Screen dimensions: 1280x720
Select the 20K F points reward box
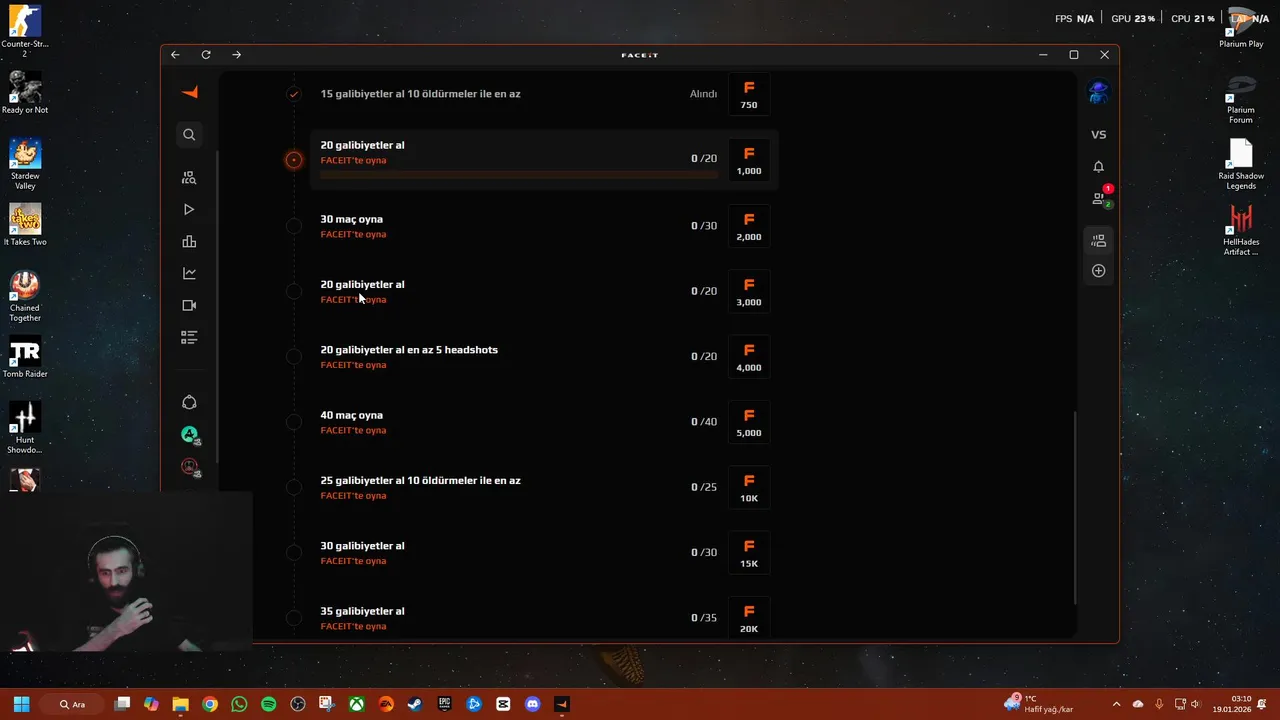pyautogui.click(x=749, y=619)
